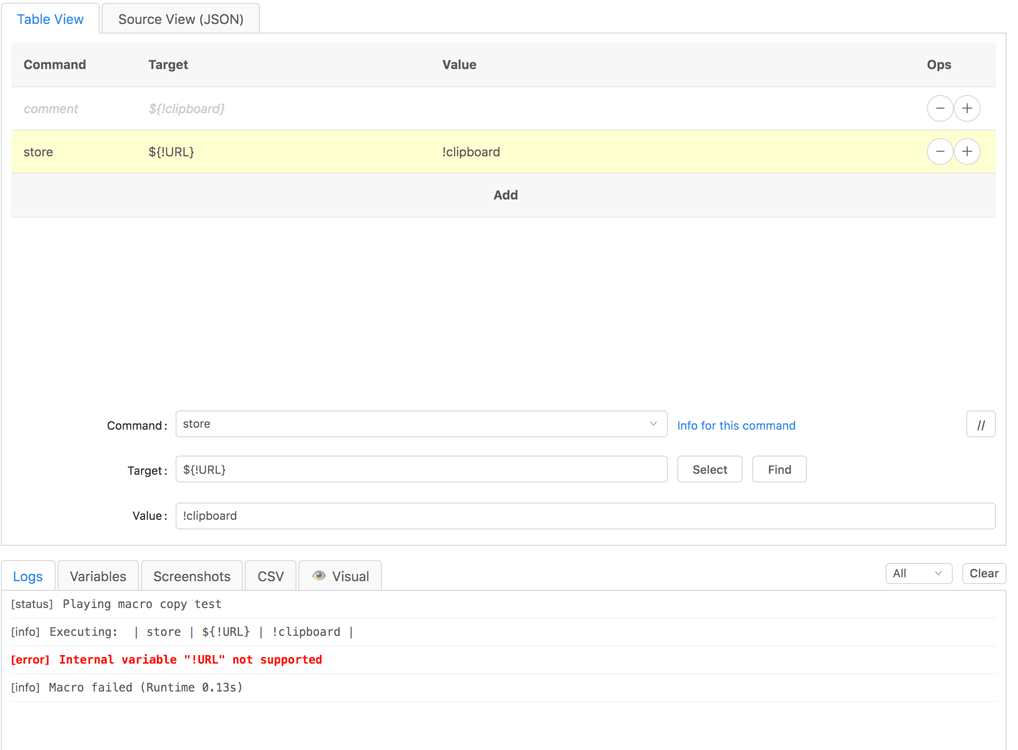Open the All log filter dropdown
This screenshot has height=750, width=1018.
pyautogui.click(x=917, y=573)
